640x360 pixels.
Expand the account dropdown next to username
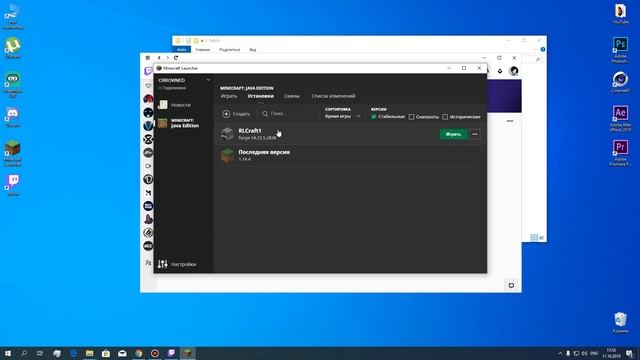[x=208, y=80]
